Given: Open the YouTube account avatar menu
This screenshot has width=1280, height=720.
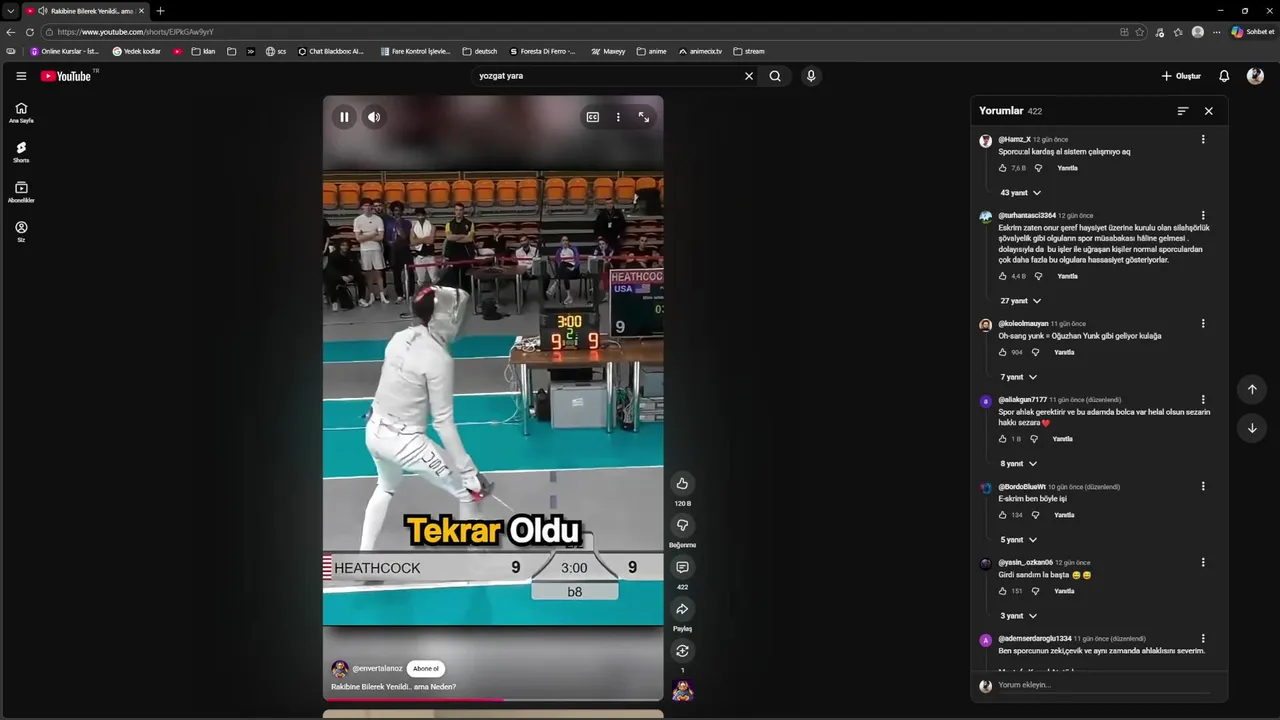Looking at the screenshot, I should pyautogui.click(x=1255, y=76).
